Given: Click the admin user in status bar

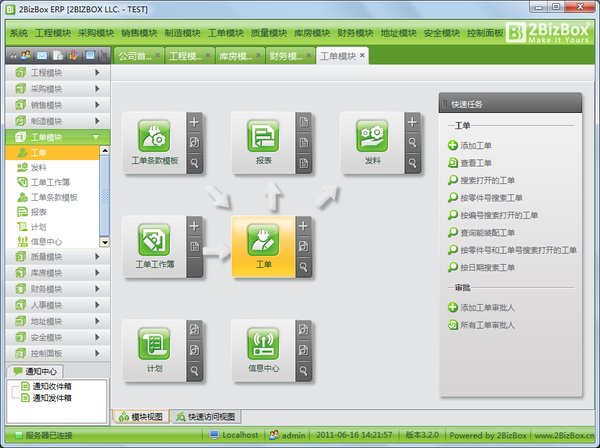Looking at the screenshot, I should pos(287,435).
